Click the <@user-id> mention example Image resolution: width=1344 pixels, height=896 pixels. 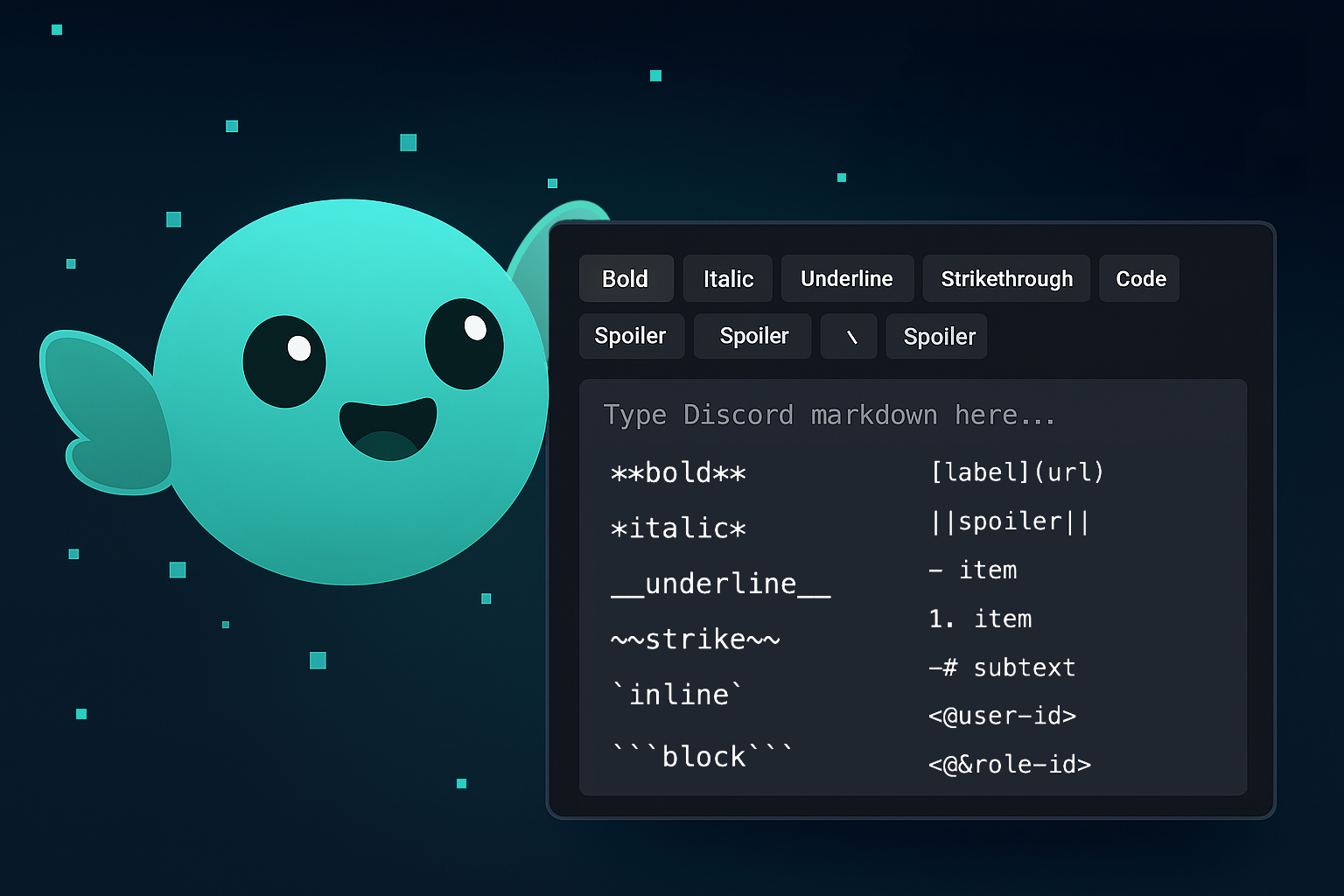pos(1002,716)
